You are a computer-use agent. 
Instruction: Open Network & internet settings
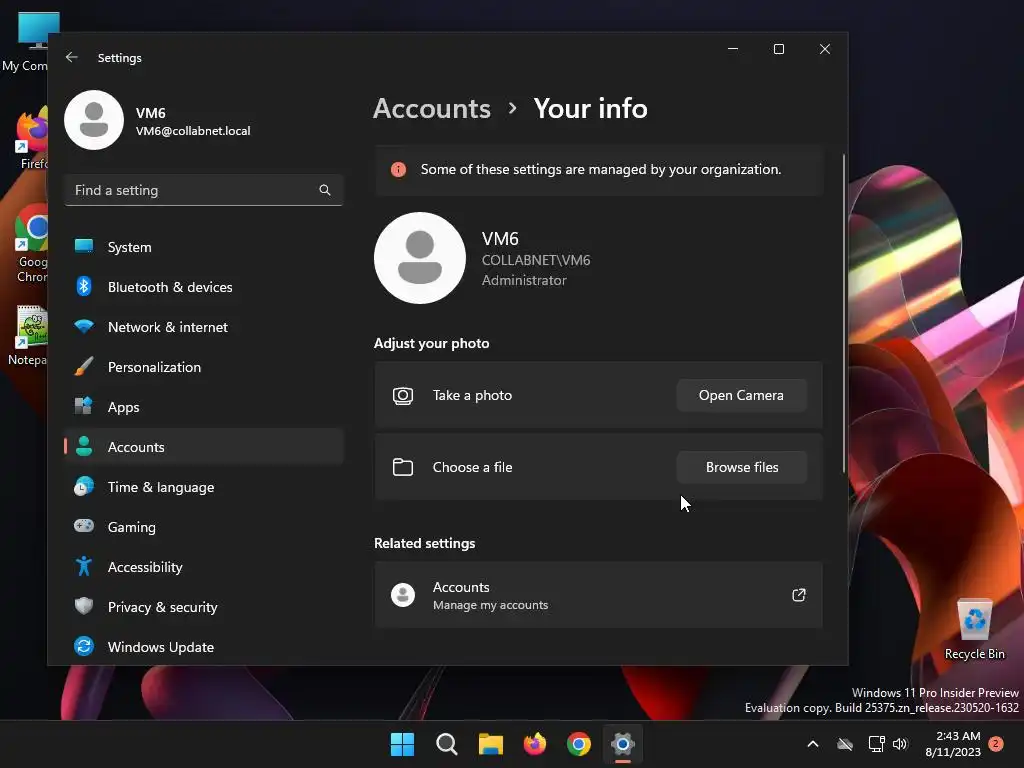point(204,327)
